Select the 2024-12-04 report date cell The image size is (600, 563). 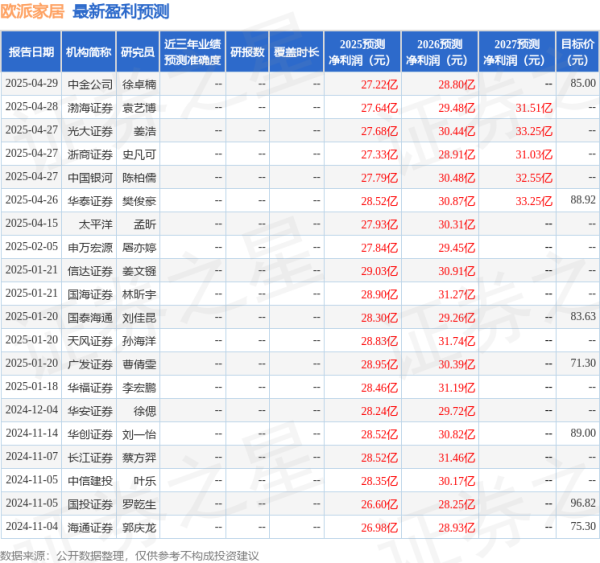[x=31, y=409]
